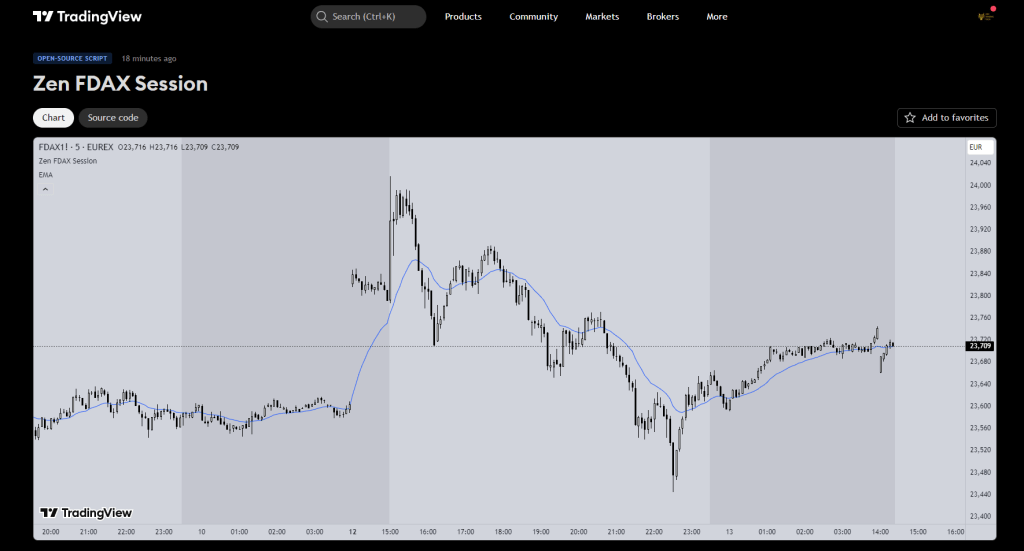Screen dimensions: 1024x551
Task: Open the TradingView home logo
Action: (87, 16)
